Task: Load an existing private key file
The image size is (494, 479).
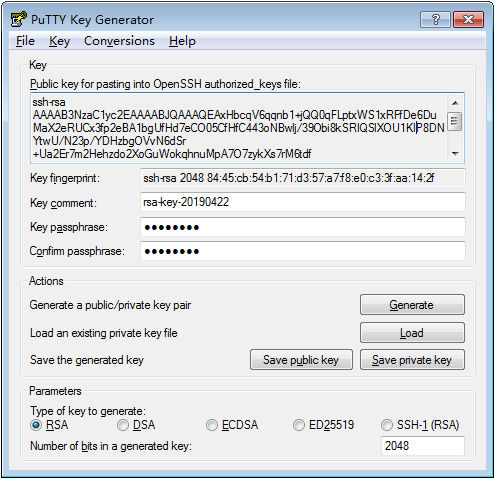Action: click(412, 332)
